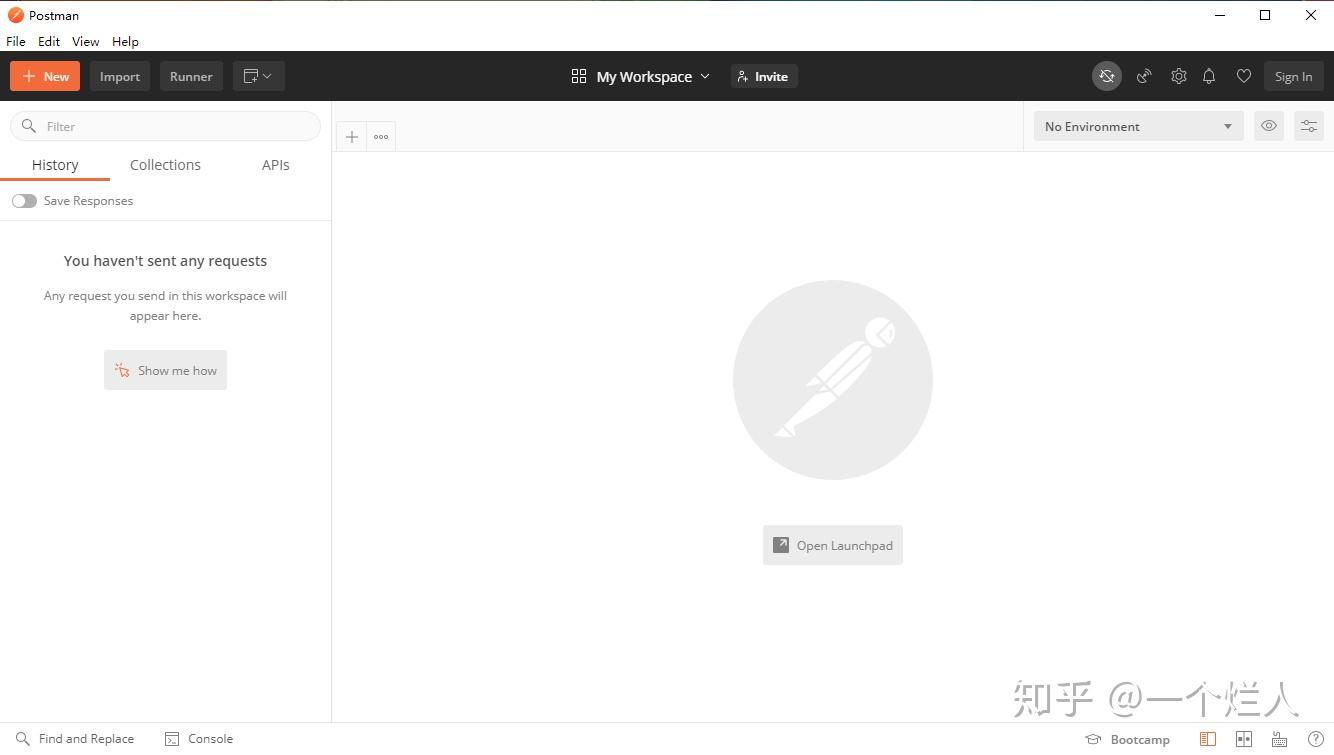Open Bootcamp from the status bar

pyautogui.click(x=1127, y=739)
